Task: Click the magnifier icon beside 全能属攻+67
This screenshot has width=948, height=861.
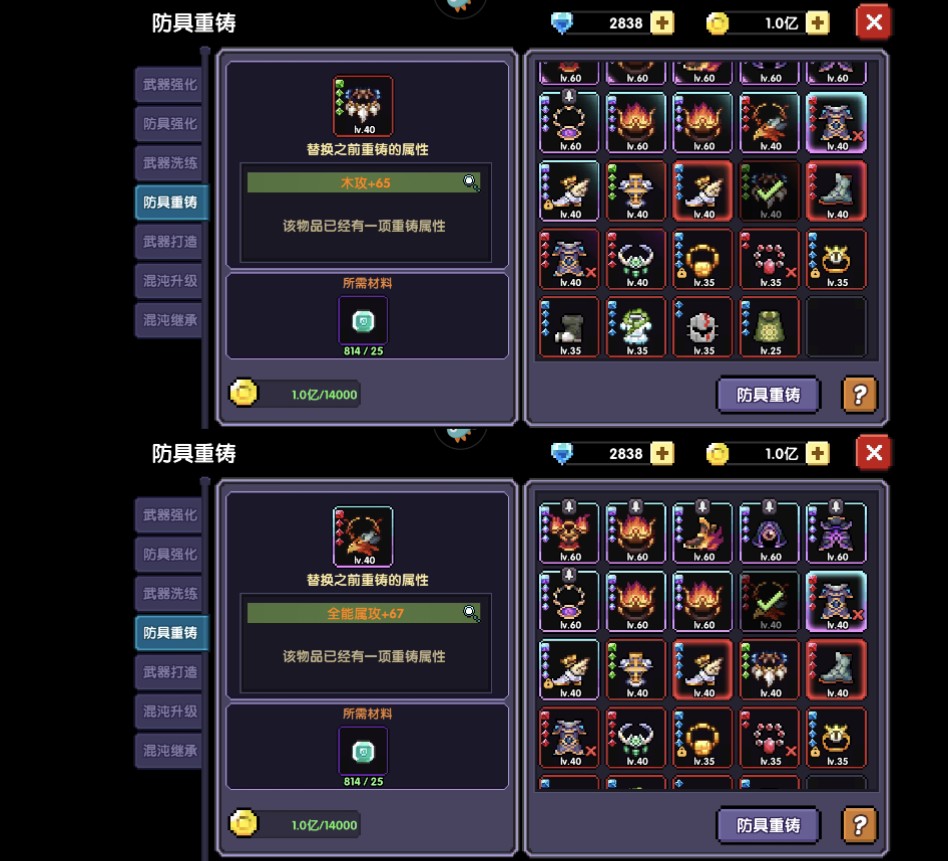Action: click(x=471, y=612)
